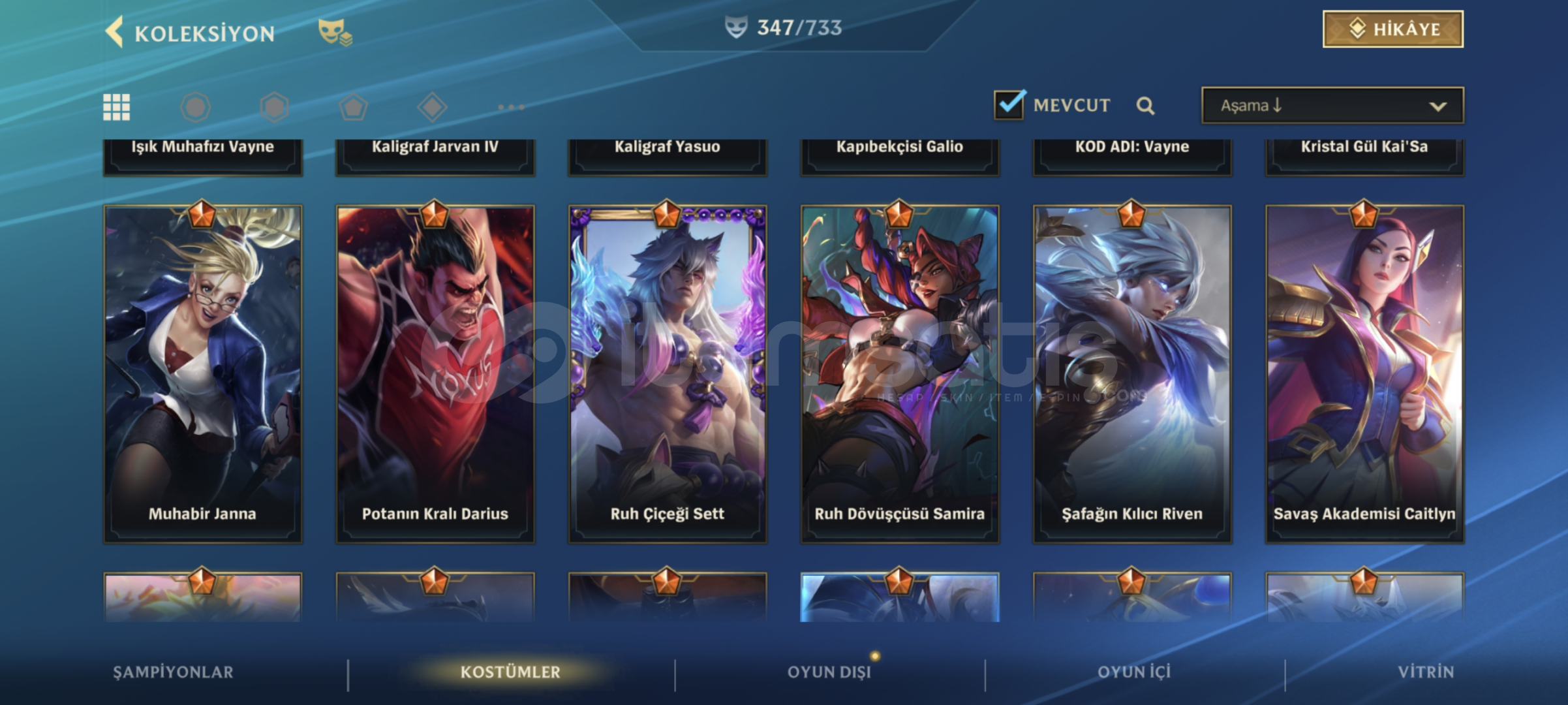Switch to the OYUN DIŞI tab
The width and height of the screenshot is (1568, 705).
click(829, 672)
